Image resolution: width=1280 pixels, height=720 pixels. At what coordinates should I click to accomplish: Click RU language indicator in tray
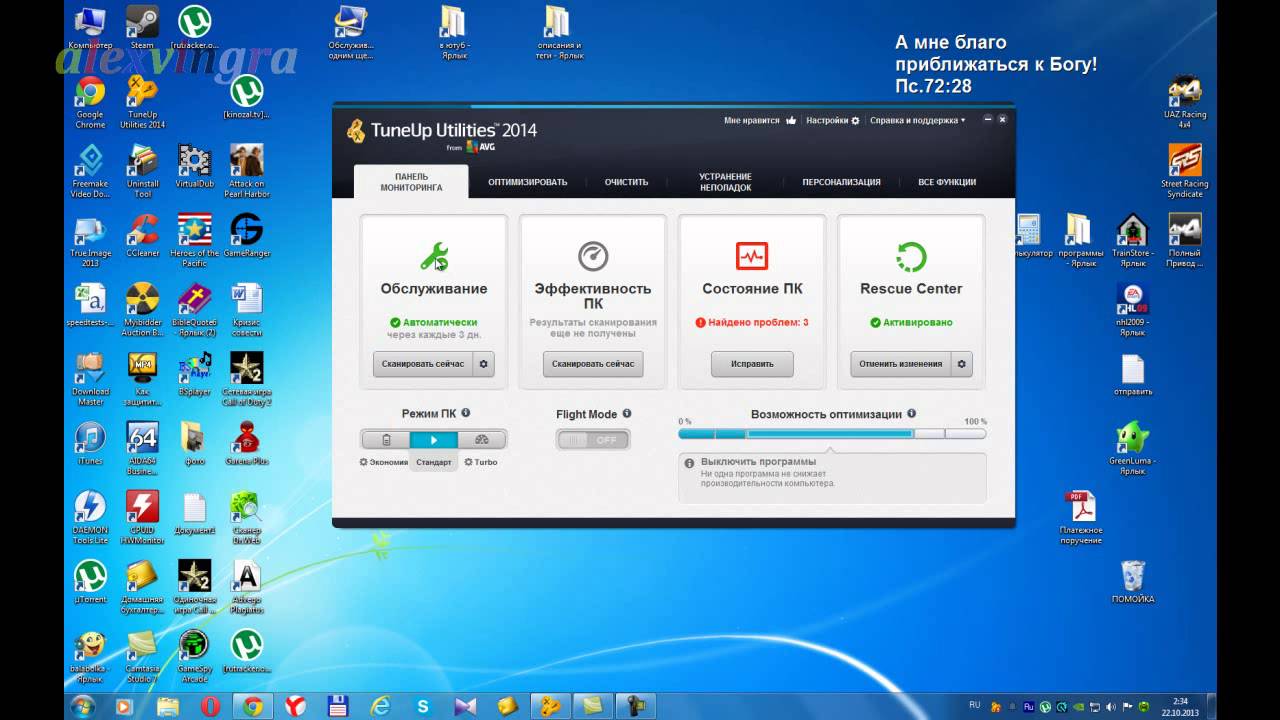point(975,704)
